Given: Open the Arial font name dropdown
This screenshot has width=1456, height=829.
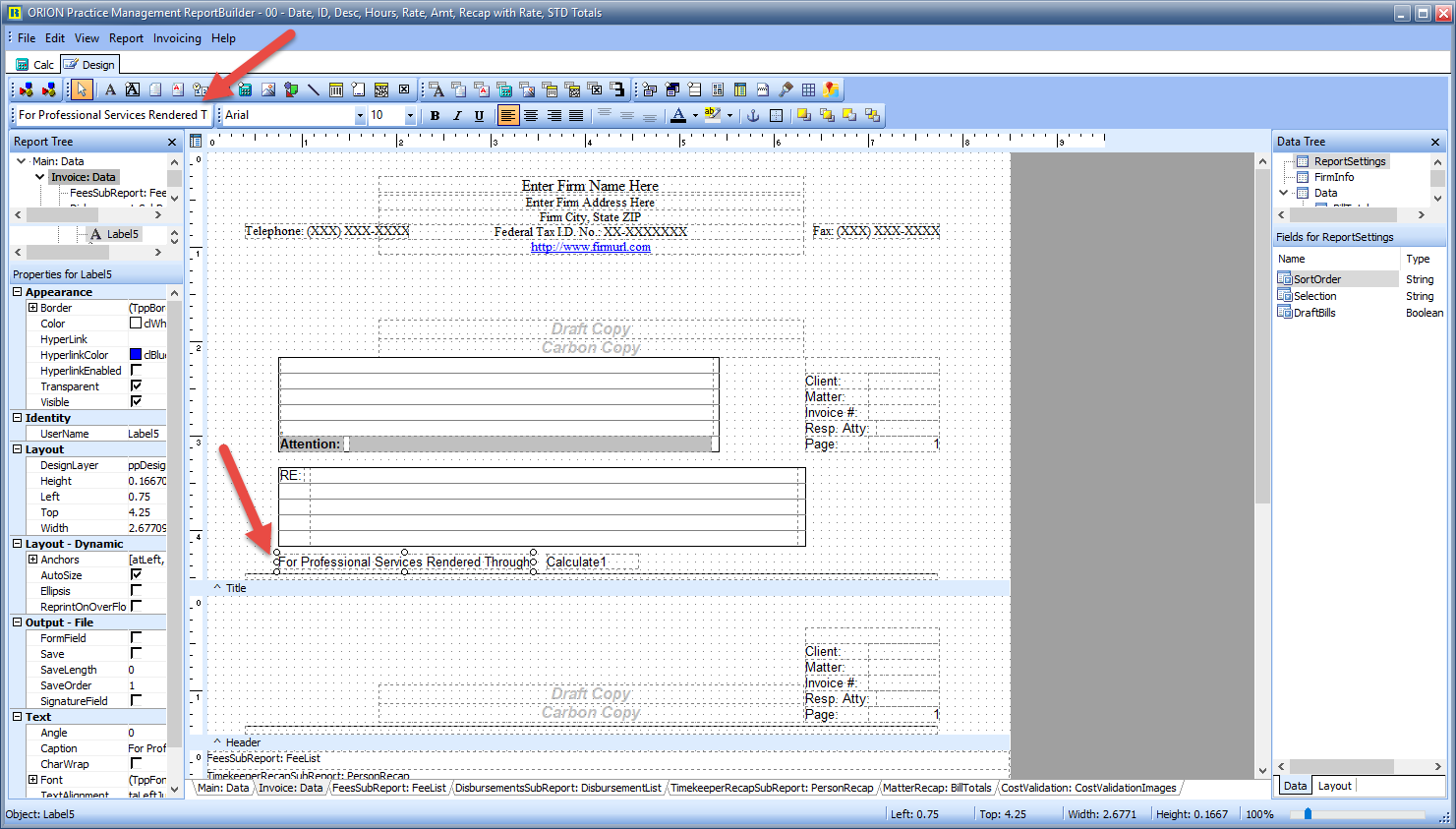Looking at the screenshot, I should pos(360,115).
